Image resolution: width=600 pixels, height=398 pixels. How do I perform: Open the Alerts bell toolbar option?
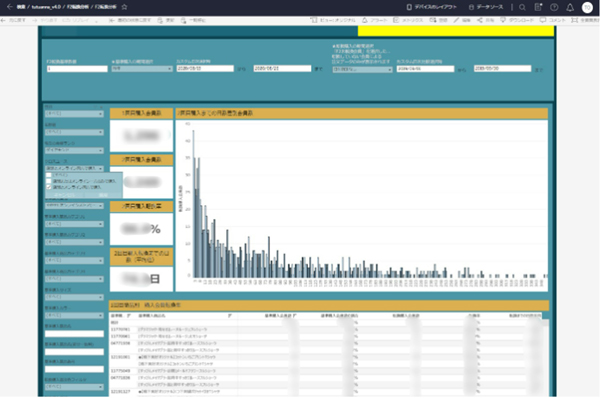[x=375, y=20]
